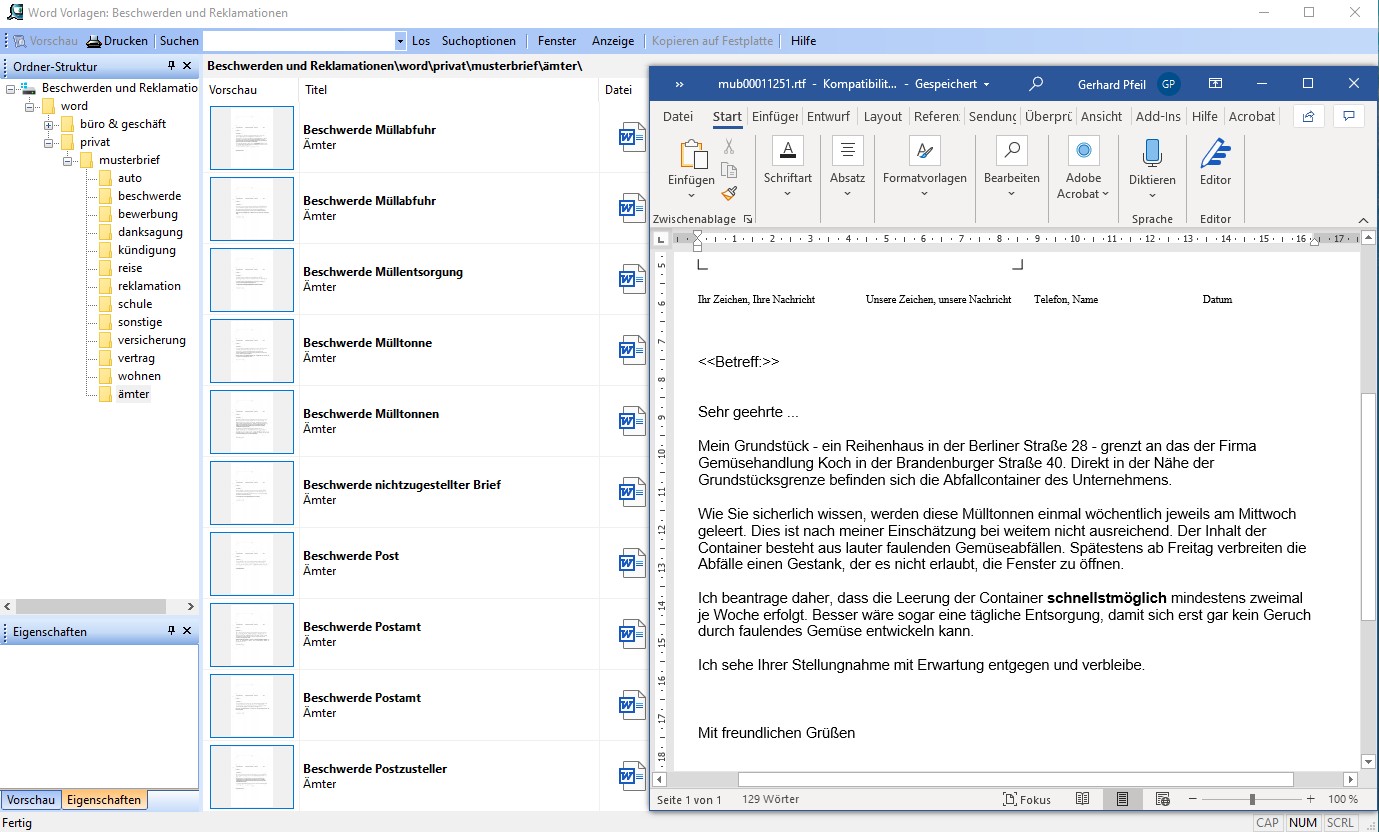Screen dimensions: 1379x832
Task: Open Suchoptionen in the toolbar
Action: pyautogui.click(x=478, y=41)
